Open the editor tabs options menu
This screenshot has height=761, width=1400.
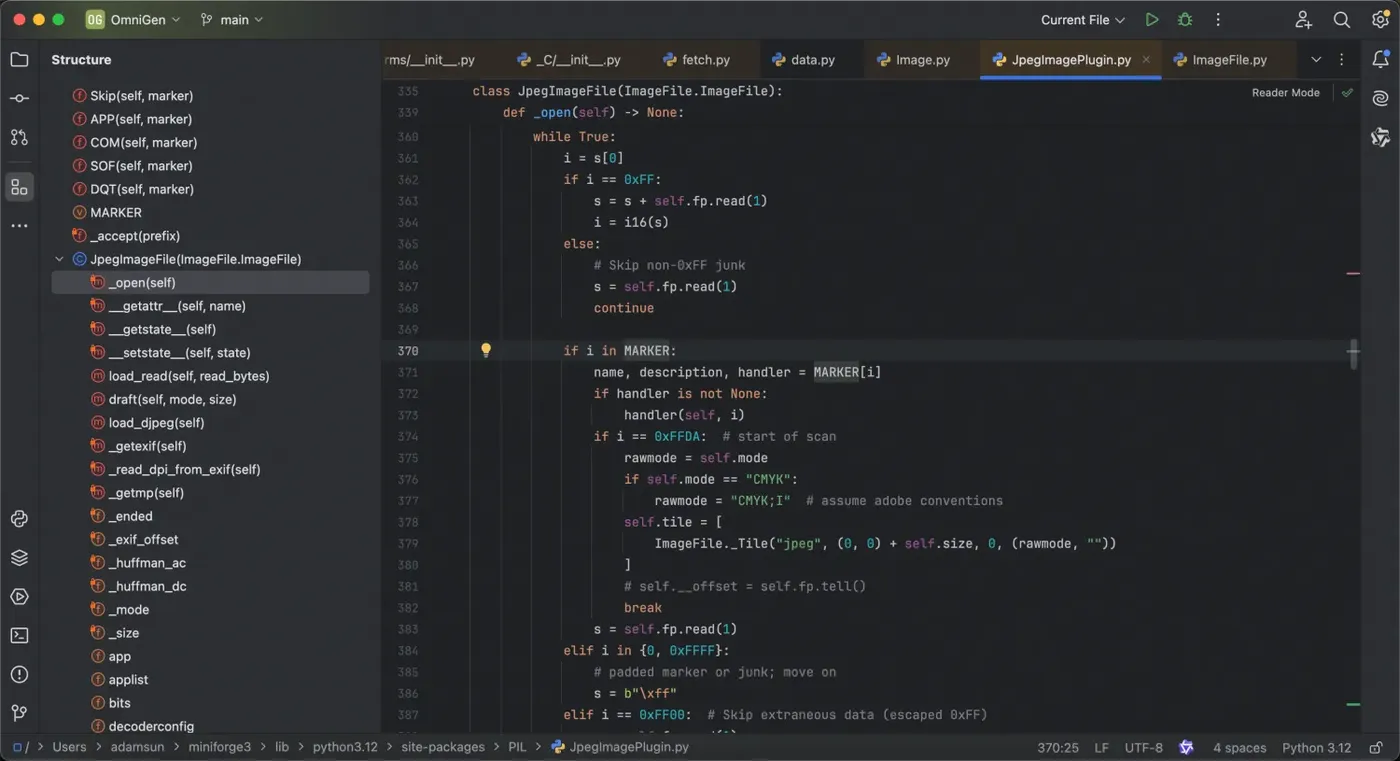point(1342,60)
